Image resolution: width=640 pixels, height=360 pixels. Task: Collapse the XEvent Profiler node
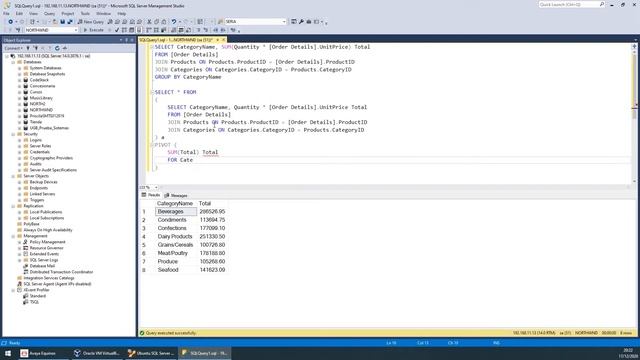click(x=13, y=290)
